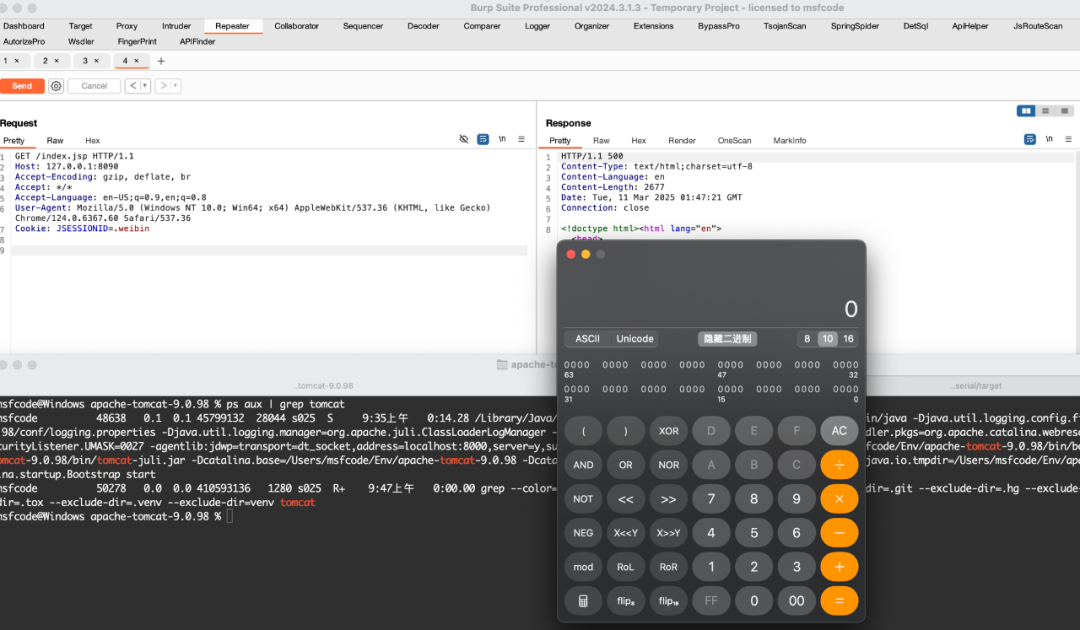Toggle the Response pretty-print message icon
The image size is (1080, 630).
coord(1030,139)
